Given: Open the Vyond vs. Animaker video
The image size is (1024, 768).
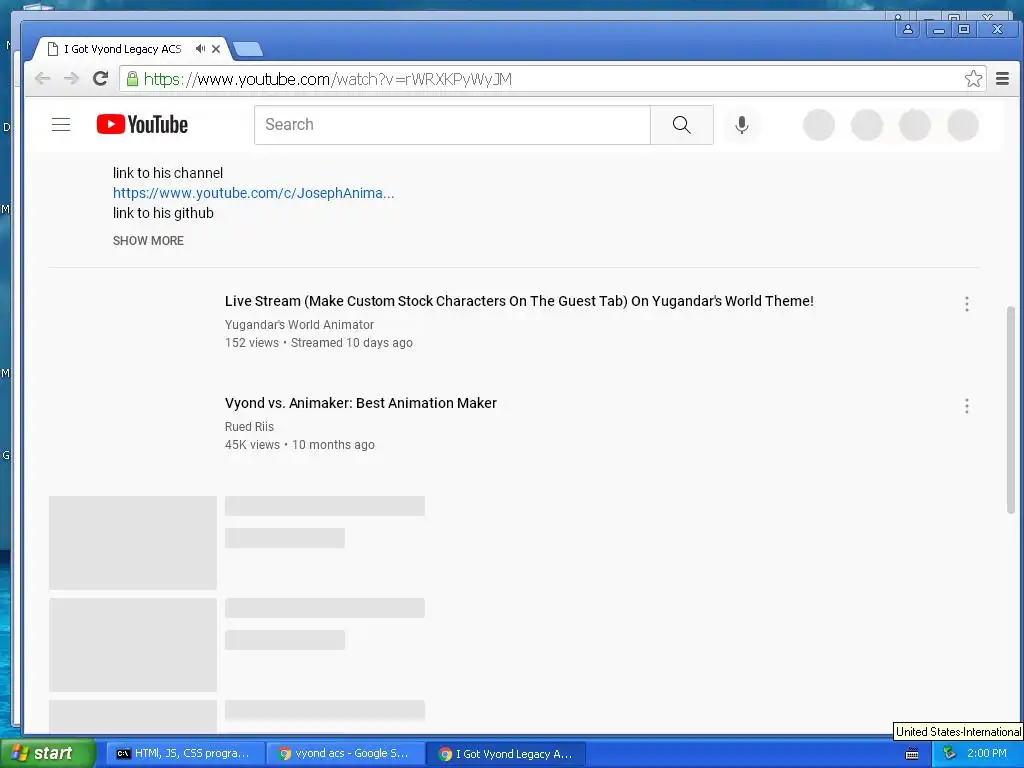Looking at the screenshot, I should pos(360,403).
